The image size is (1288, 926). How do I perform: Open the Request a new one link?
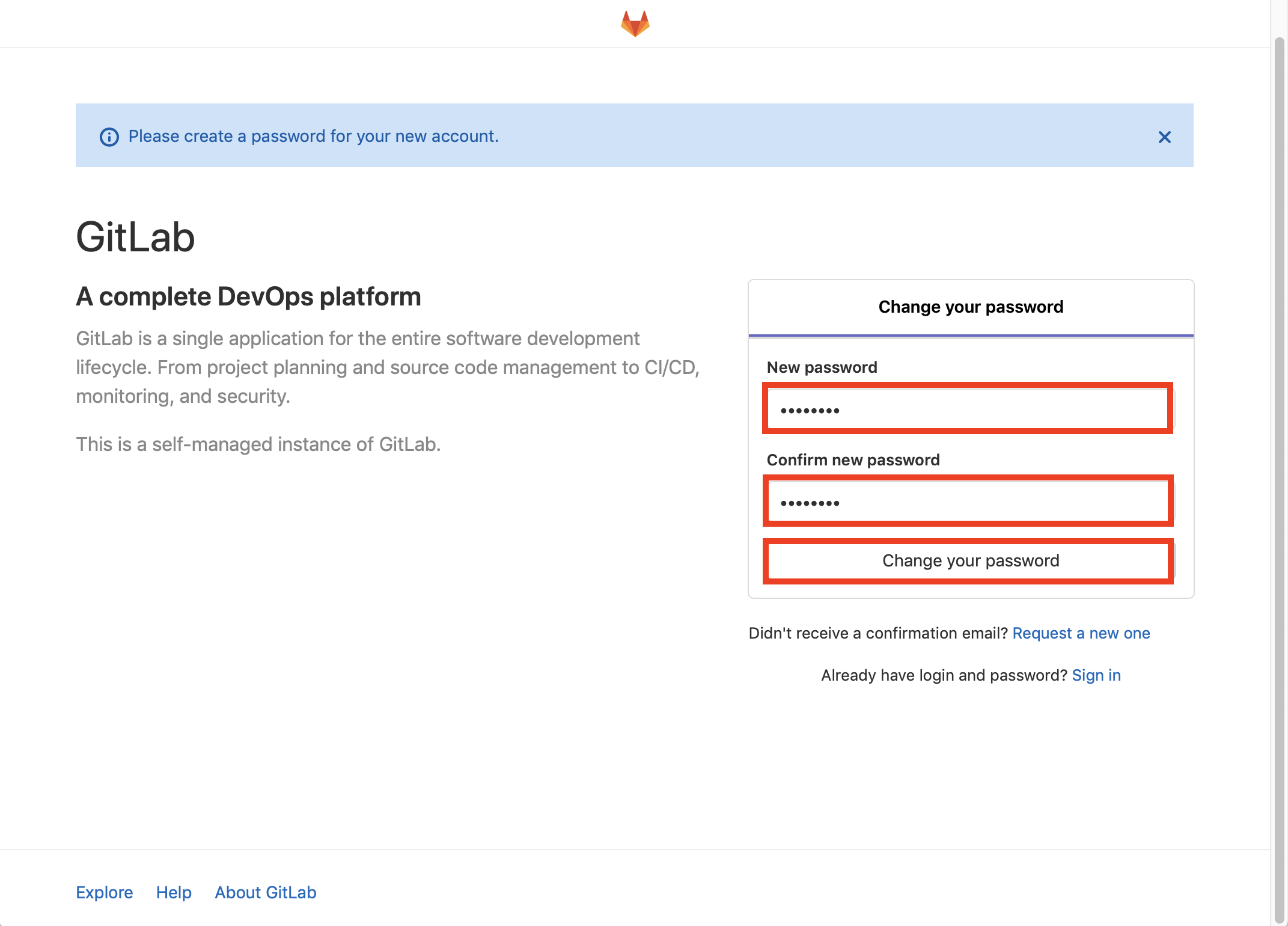(x=1081, y=633)
